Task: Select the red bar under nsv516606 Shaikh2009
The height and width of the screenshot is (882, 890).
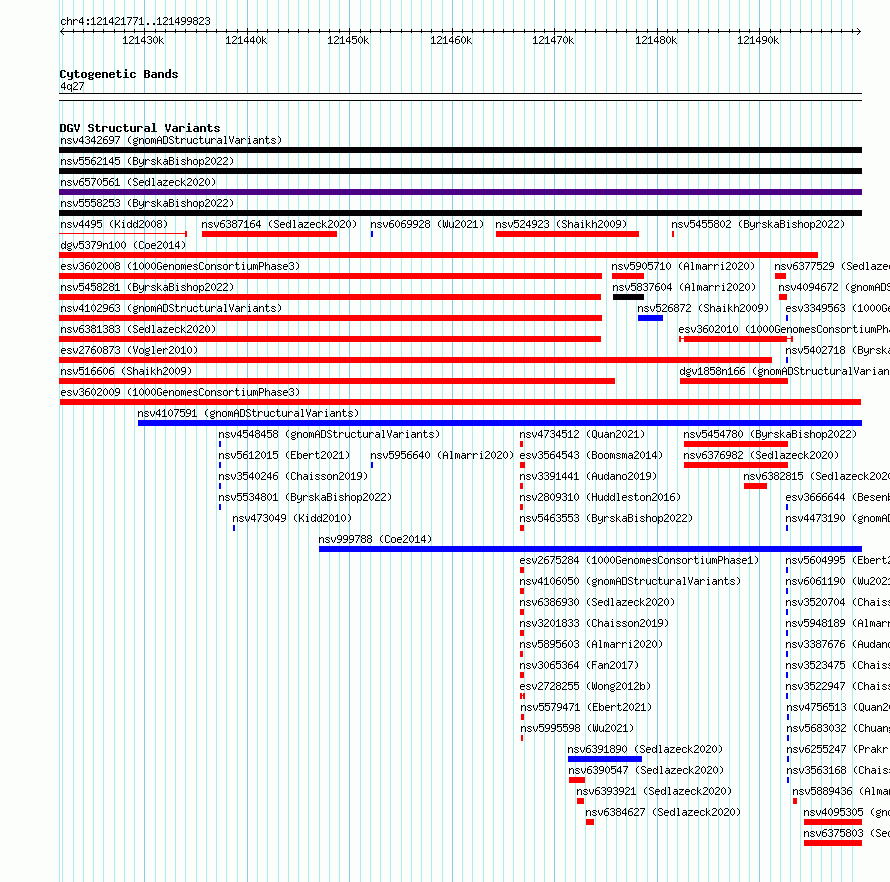Action: point(337,381)
